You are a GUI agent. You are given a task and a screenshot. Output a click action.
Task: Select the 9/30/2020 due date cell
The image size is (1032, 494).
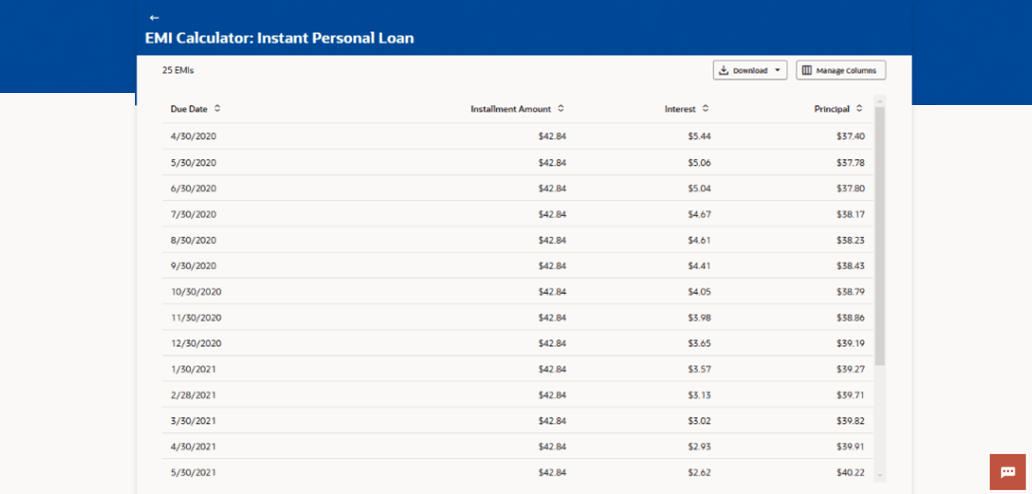[194, 266]
